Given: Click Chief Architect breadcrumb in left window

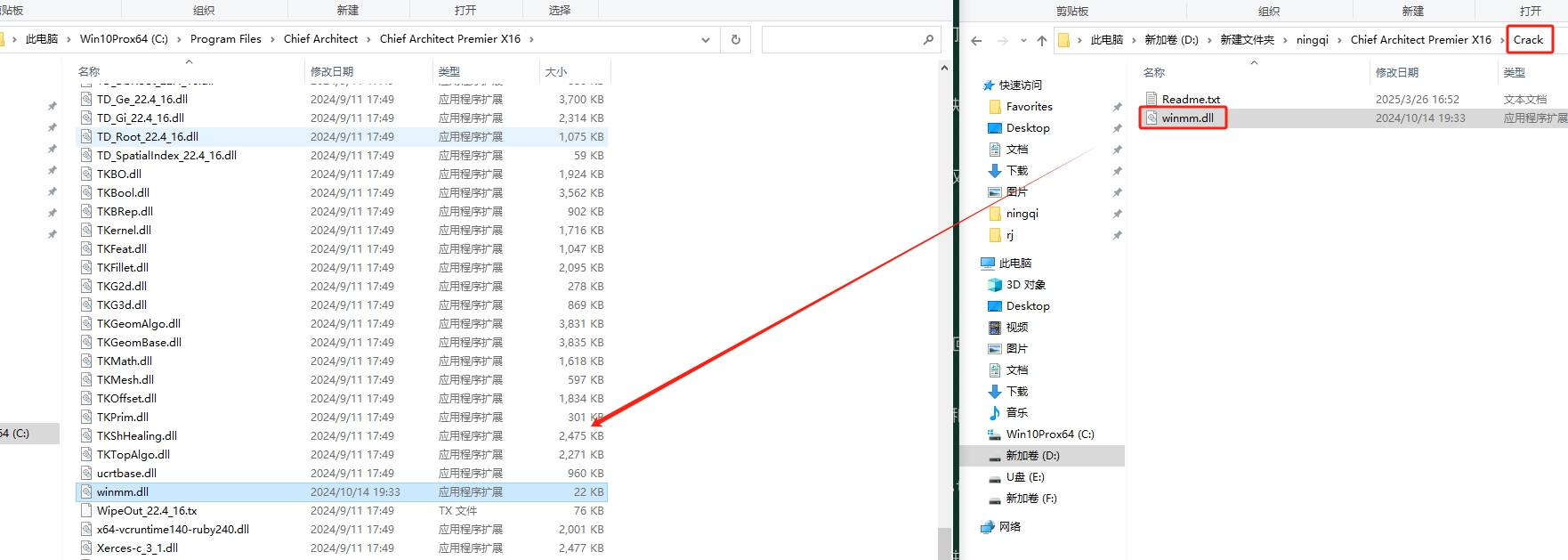Looking at the screenshot, I should (x=320, y=39).
